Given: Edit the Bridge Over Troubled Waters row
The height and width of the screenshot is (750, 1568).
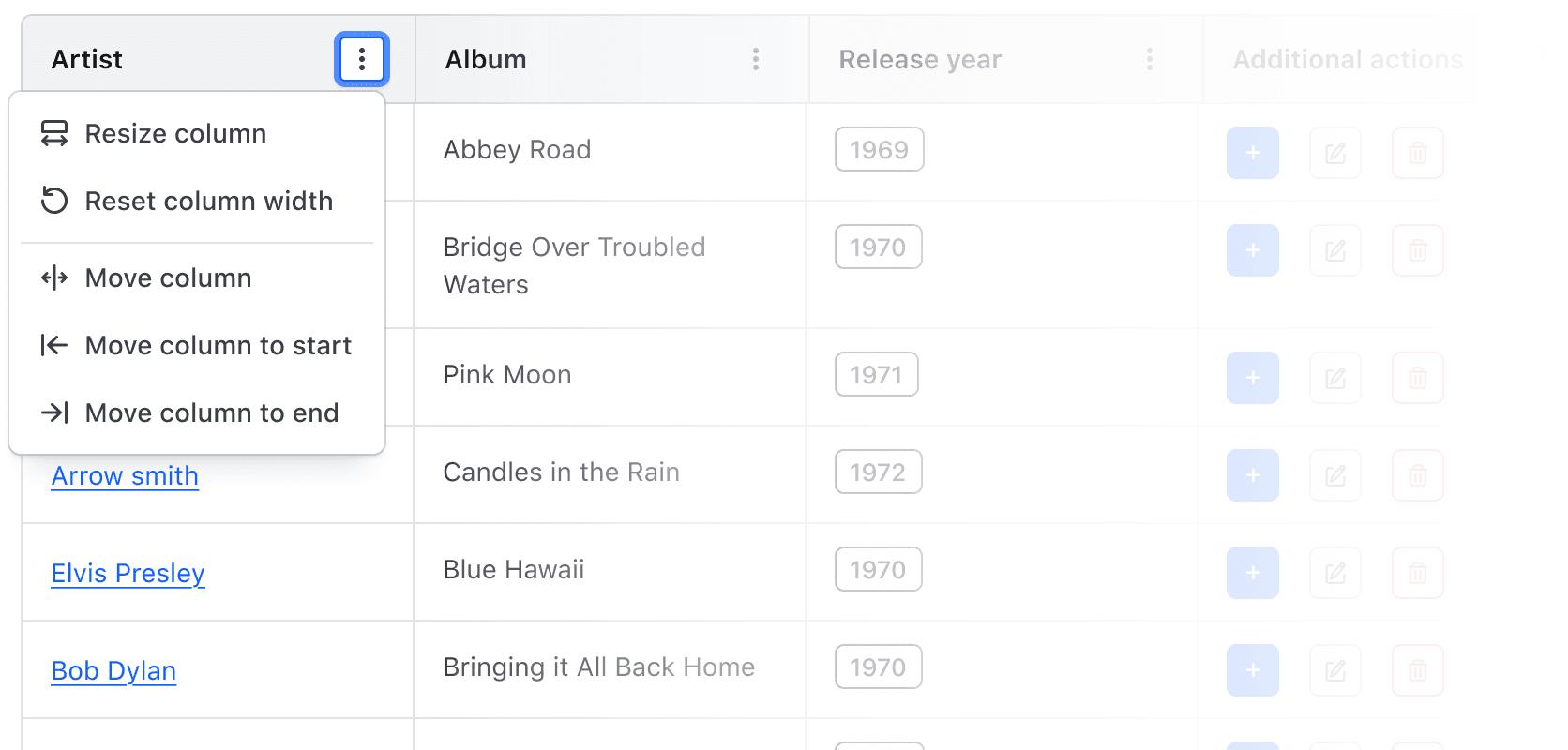Looking at the screenshot, I should point(1334,250).
